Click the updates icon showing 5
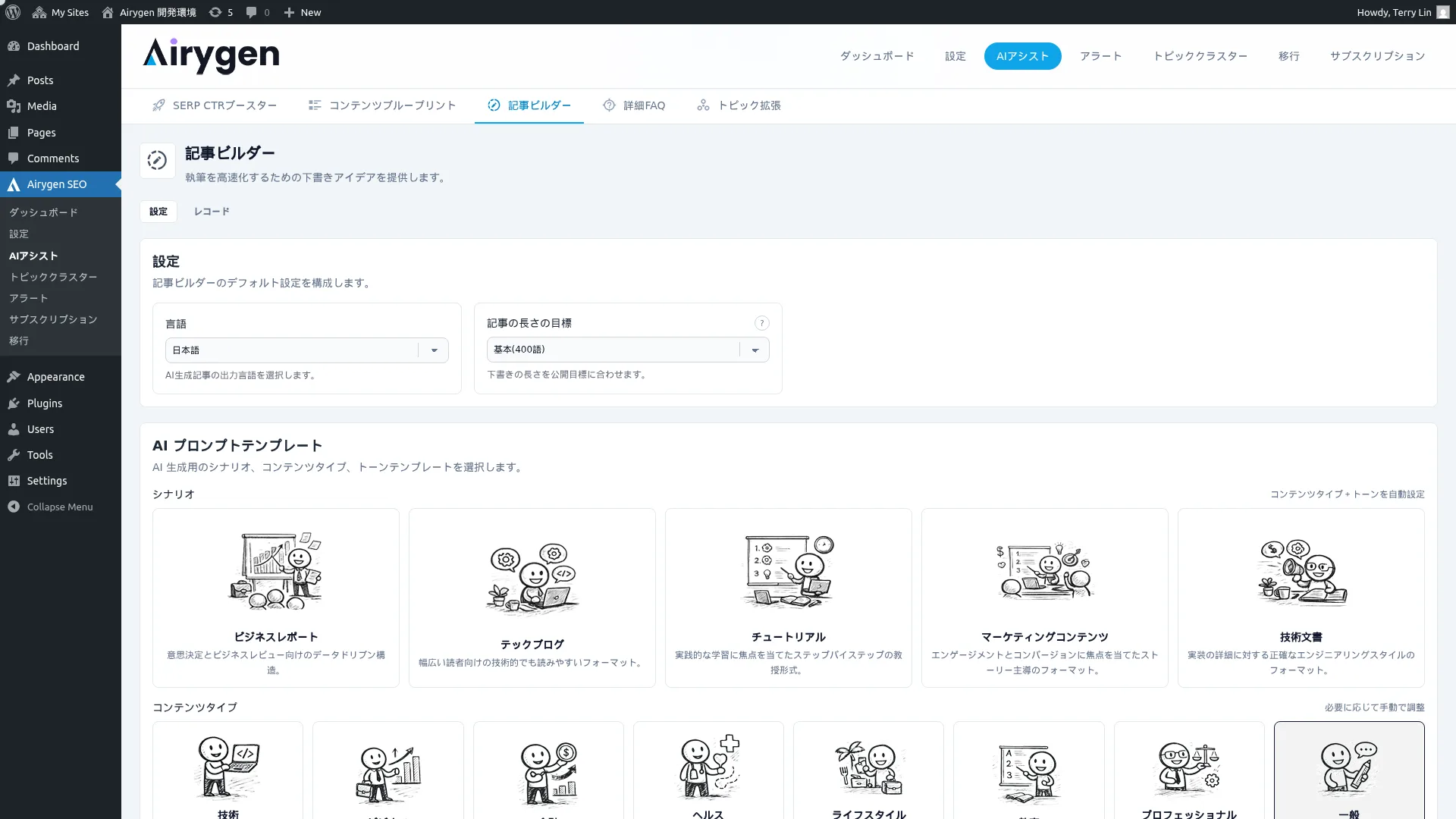1456x819 pixels. pyautogui.click(x=221, y=12)
